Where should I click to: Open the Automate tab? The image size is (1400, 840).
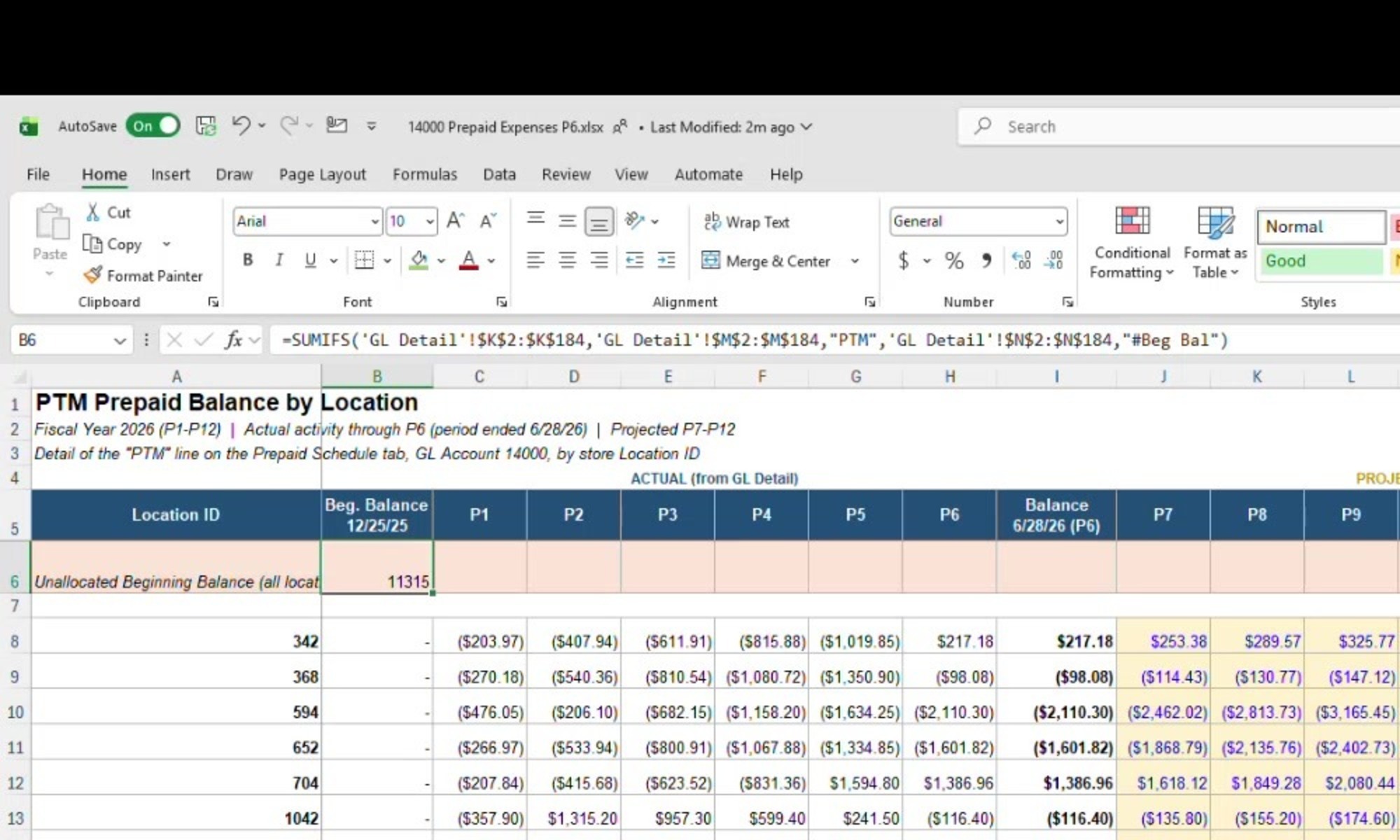[x=708, y=174]
